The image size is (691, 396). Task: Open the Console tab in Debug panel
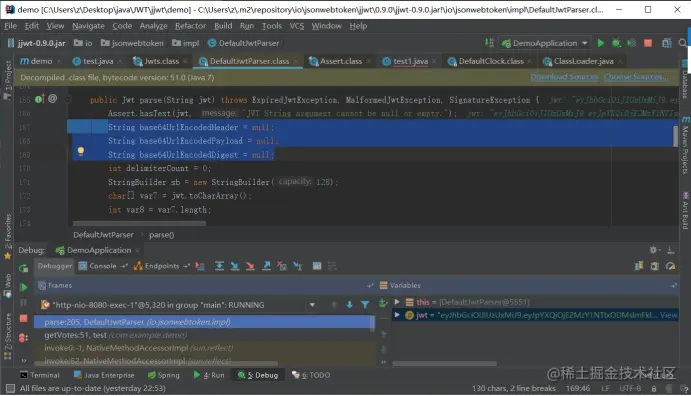[x=103, y=266]
